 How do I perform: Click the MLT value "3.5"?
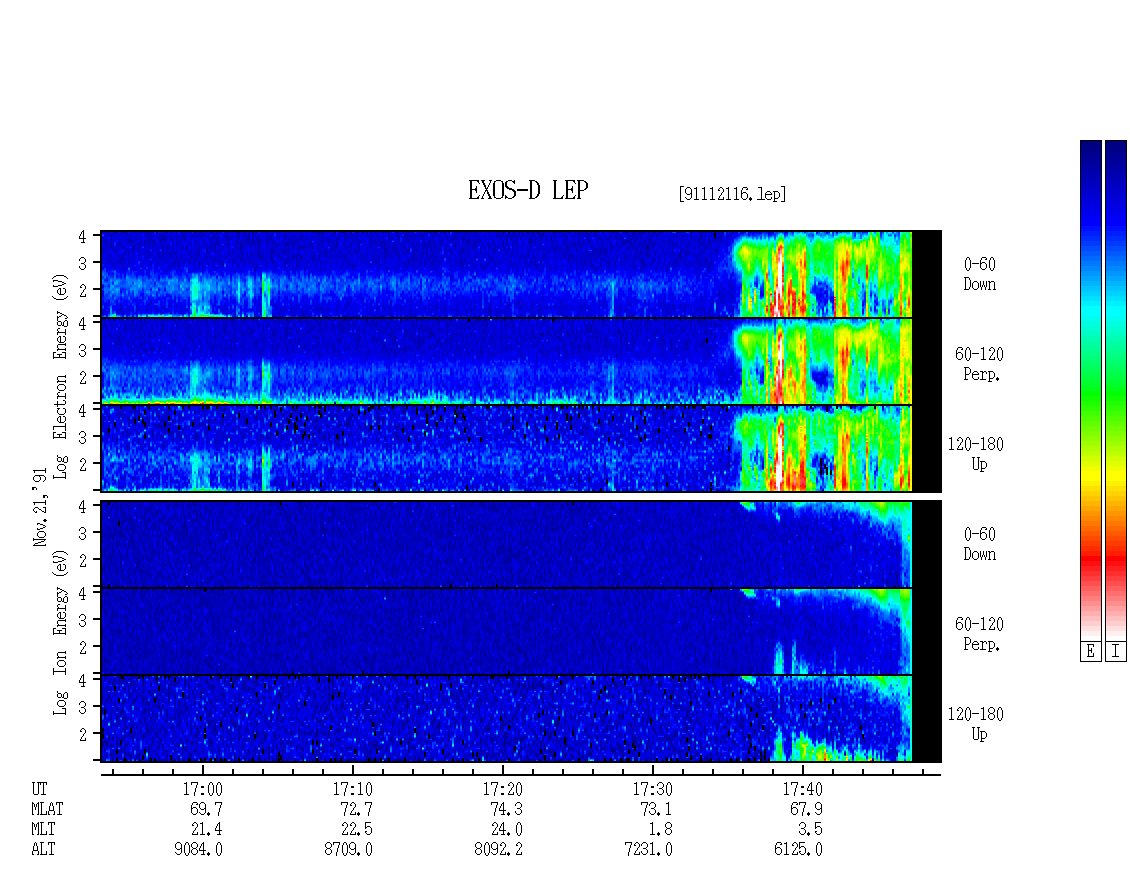pyautogui.click(x=810, y=830)
